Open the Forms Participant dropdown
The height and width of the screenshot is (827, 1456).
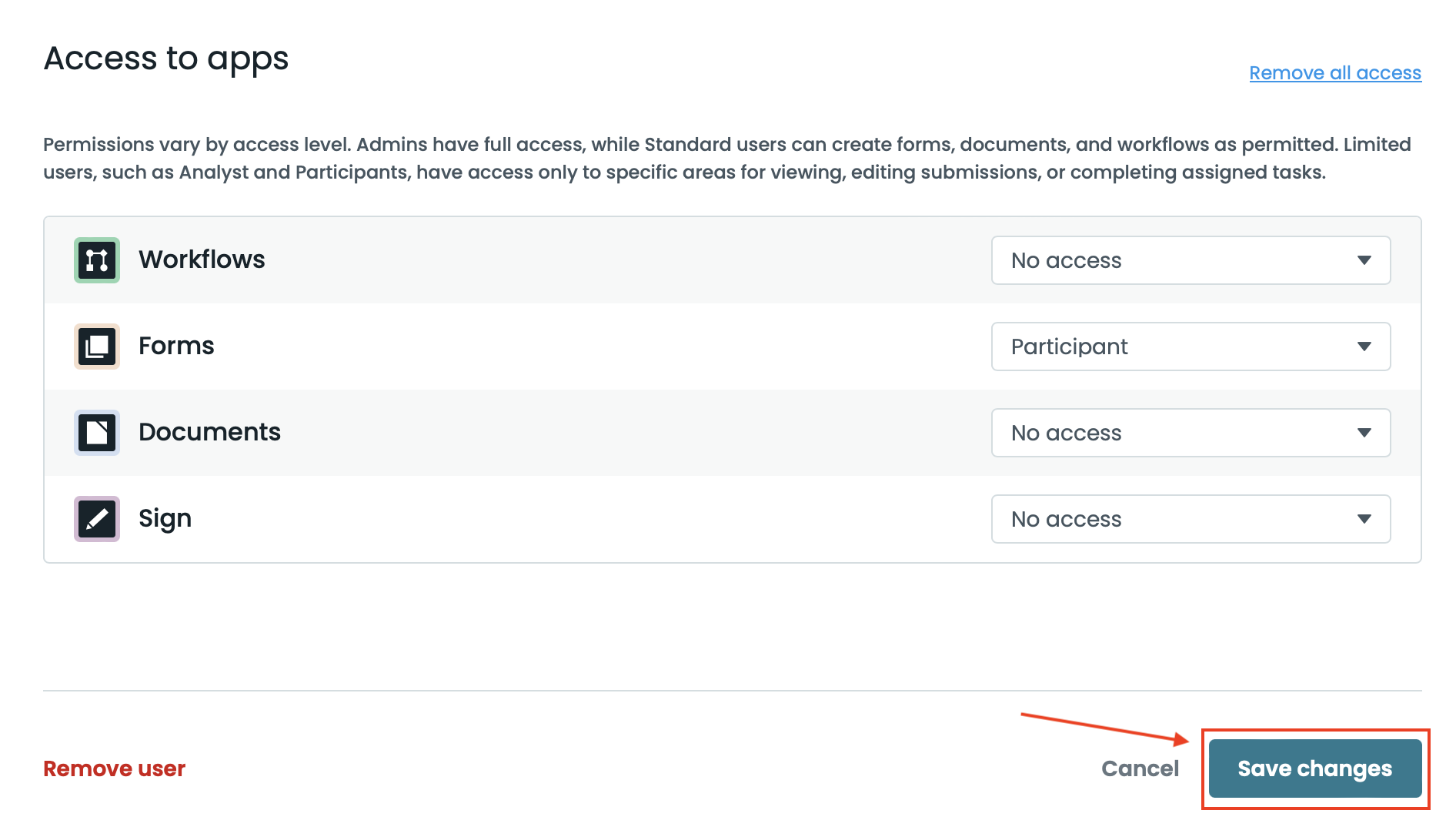1190,347
